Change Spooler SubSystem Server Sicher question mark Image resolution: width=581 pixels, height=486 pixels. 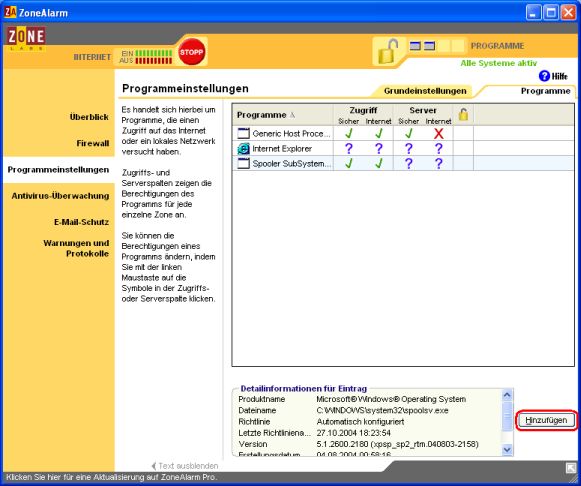click(x=408, y=163)
